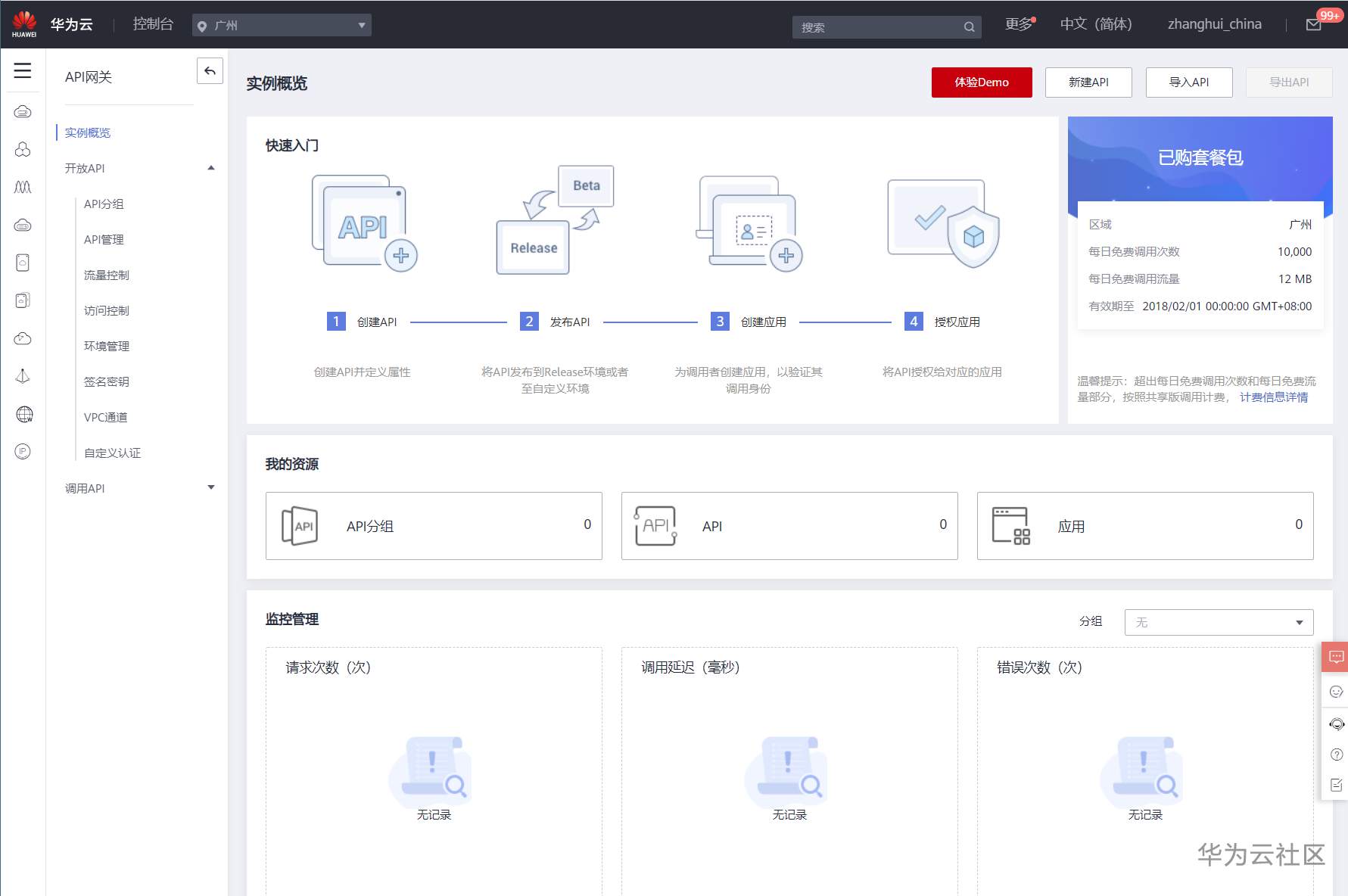Click the 华为云 brand text in the top bar

click(72, 24)
